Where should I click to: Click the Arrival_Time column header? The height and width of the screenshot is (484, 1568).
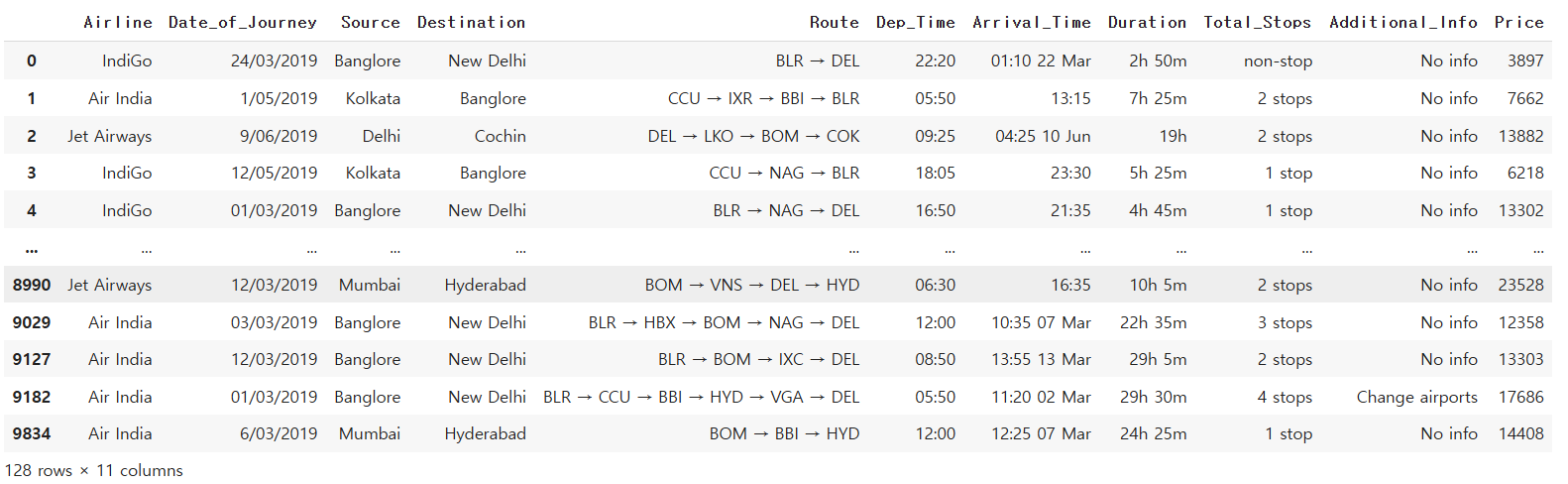[x=1031, y=22]
